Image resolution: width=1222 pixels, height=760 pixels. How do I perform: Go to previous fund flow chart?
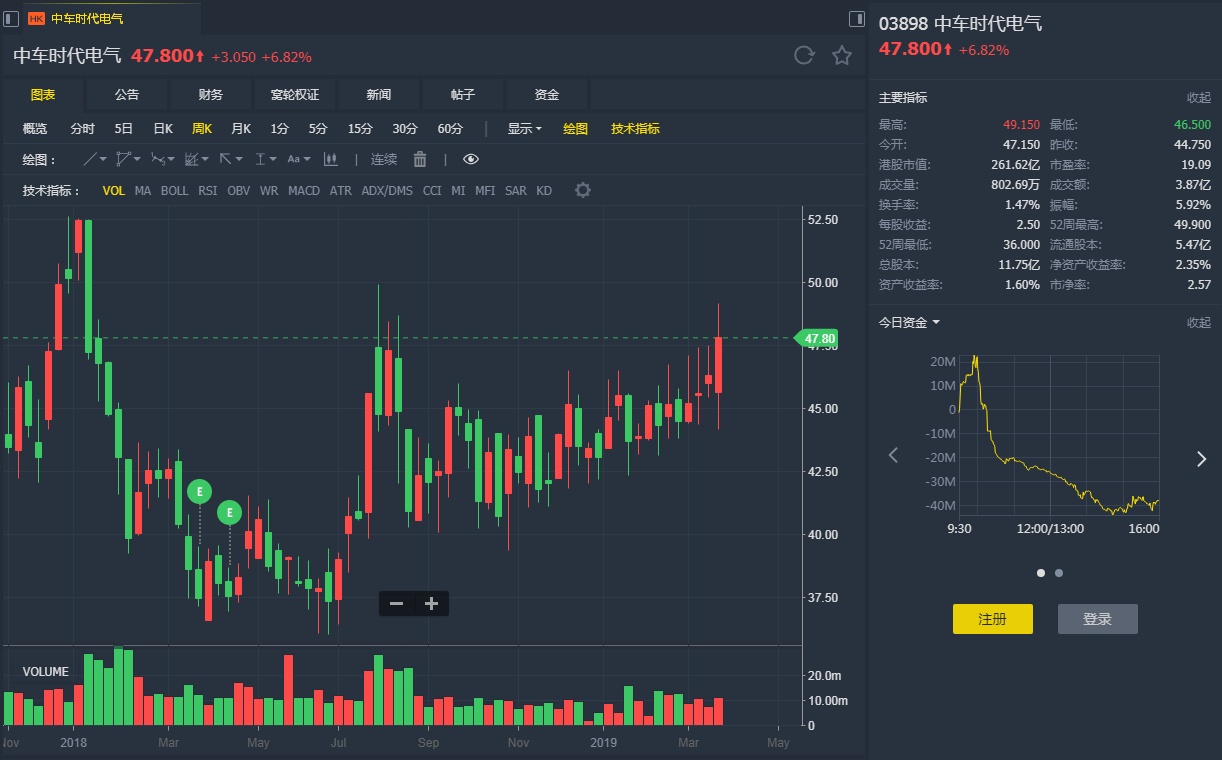click(x=894, y=456)
